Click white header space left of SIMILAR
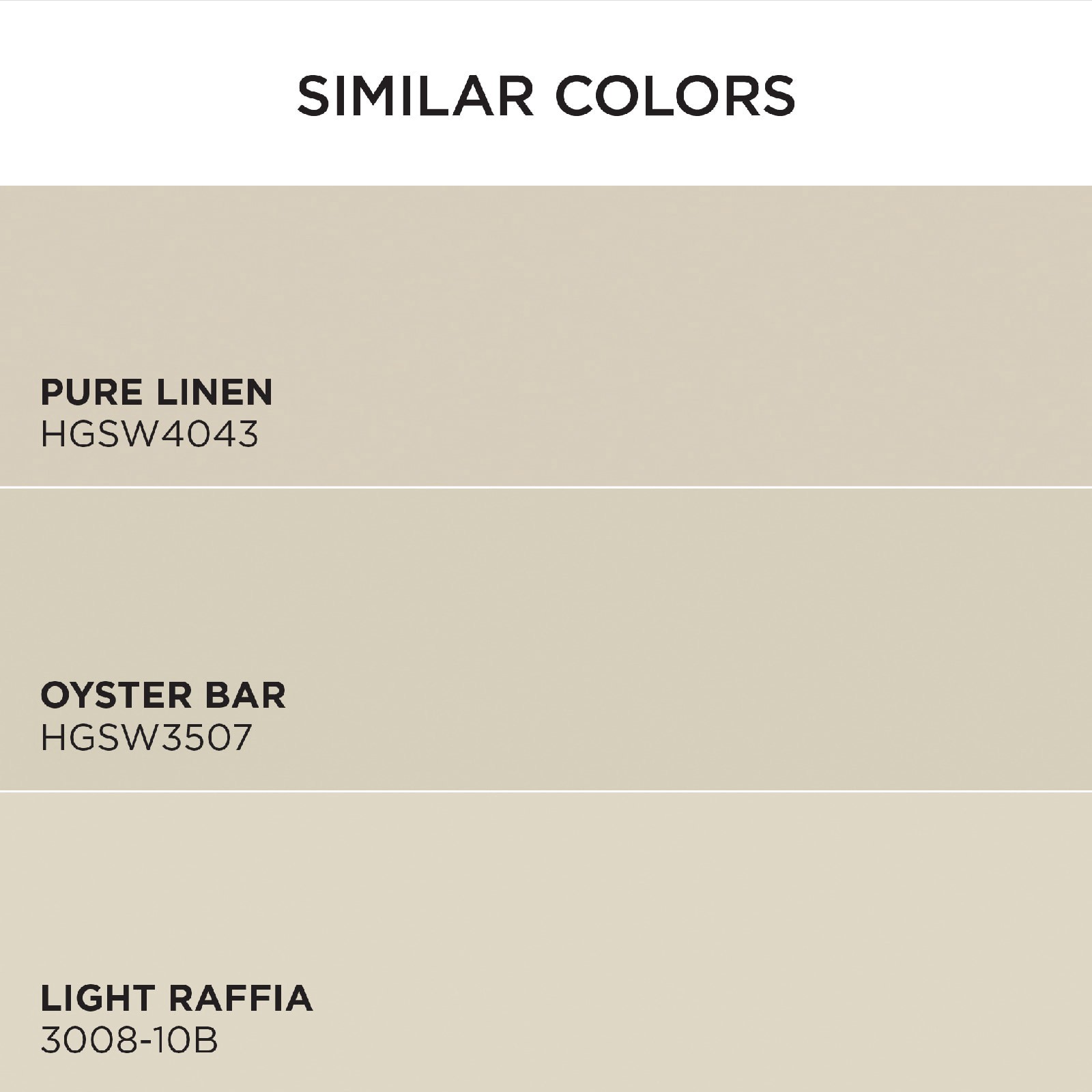 point(136,96)
